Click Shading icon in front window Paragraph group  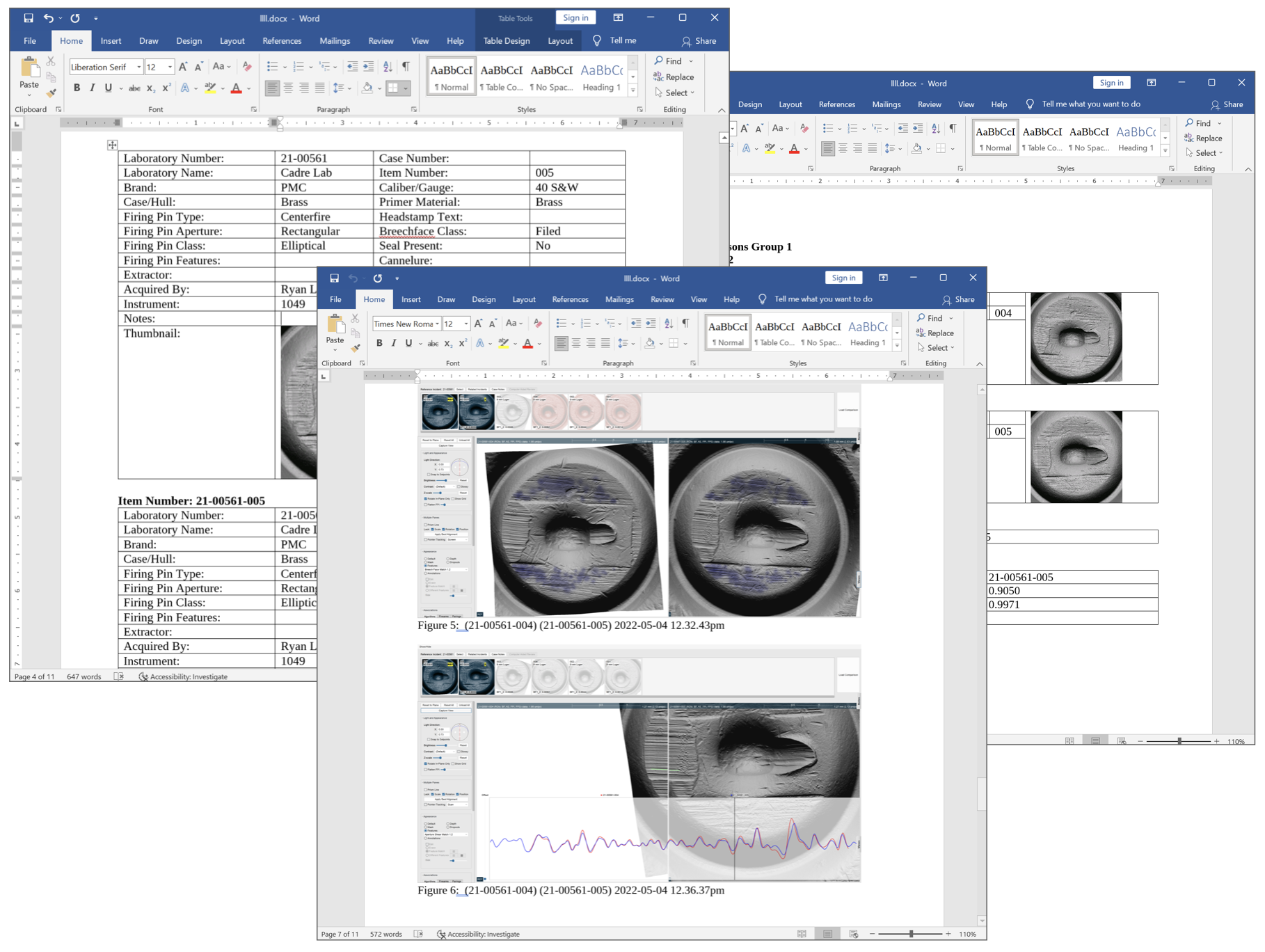point(649,343)
